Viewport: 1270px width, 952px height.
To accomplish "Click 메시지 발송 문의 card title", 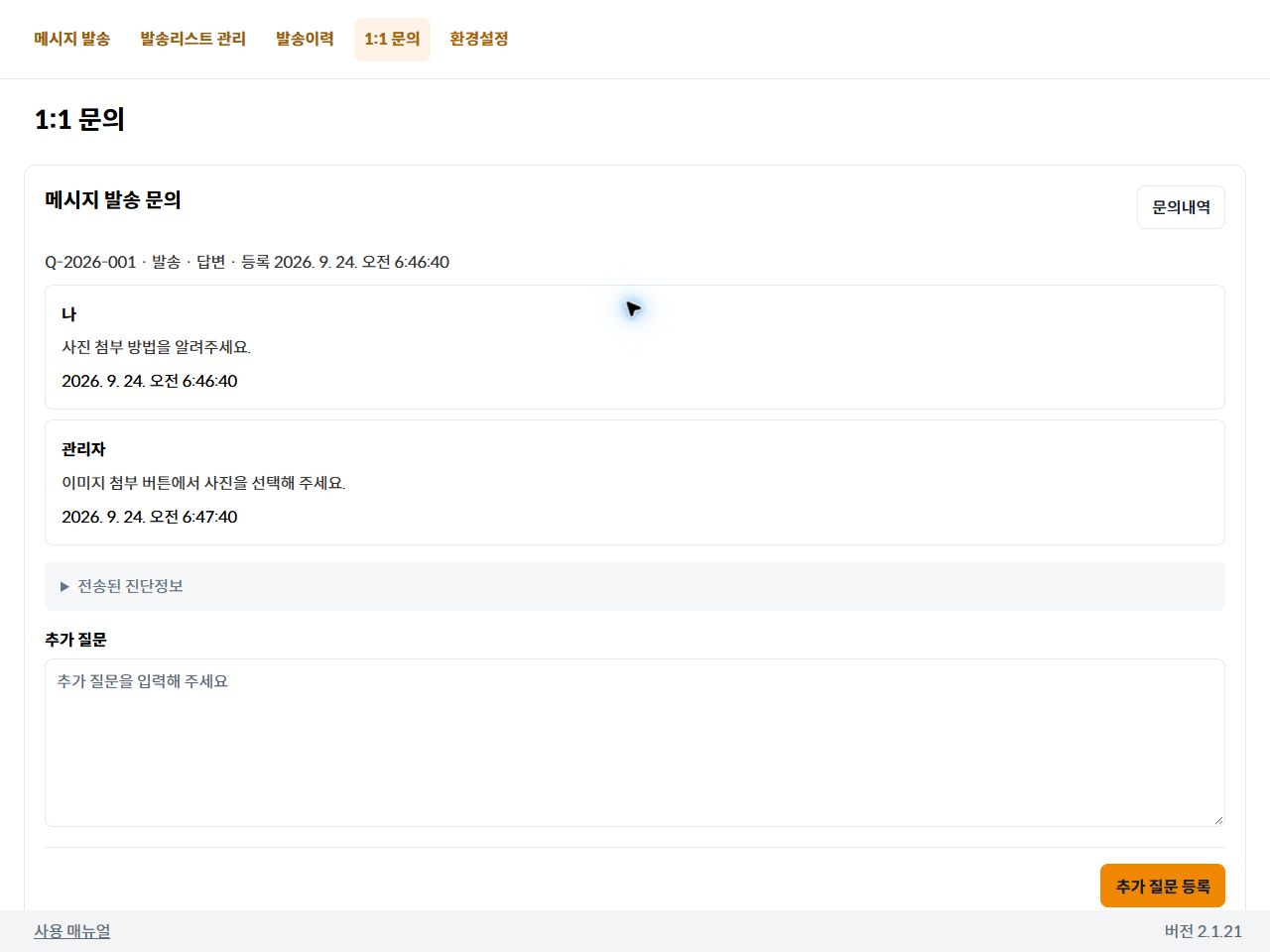I will coord(113,199).
